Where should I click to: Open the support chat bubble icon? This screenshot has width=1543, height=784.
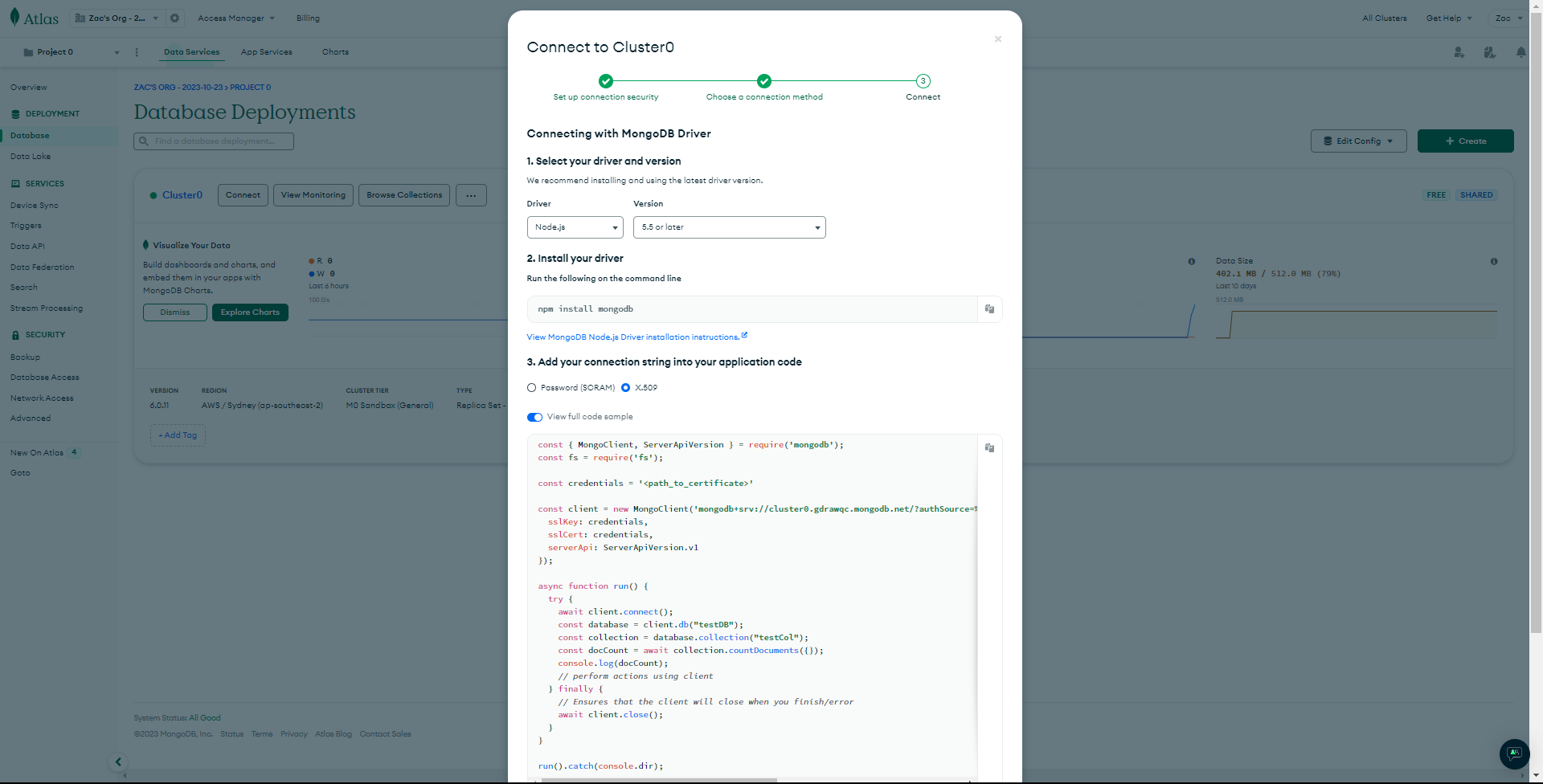point(1514,753)
